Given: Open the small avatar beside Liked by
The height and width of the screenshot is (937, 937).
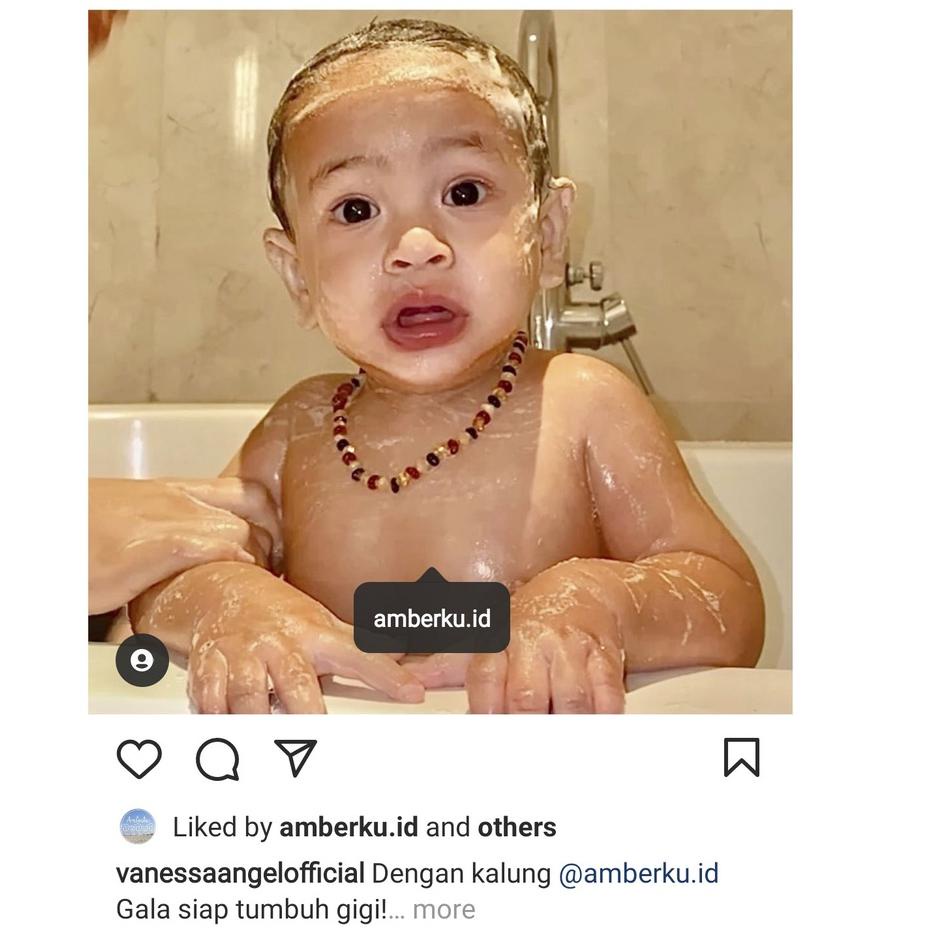Looking at the screenshot, I should [137, 827].
